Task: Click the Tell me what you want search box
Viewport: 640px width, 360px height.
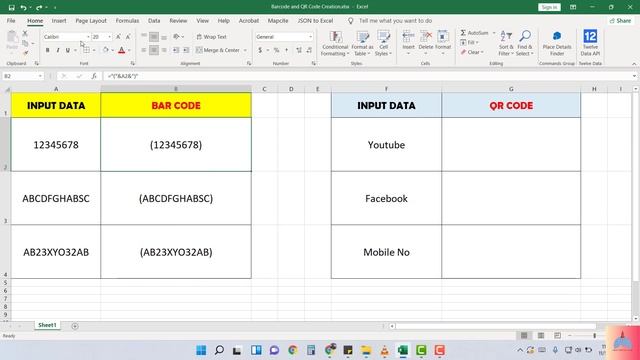Action: pos(395,20)
